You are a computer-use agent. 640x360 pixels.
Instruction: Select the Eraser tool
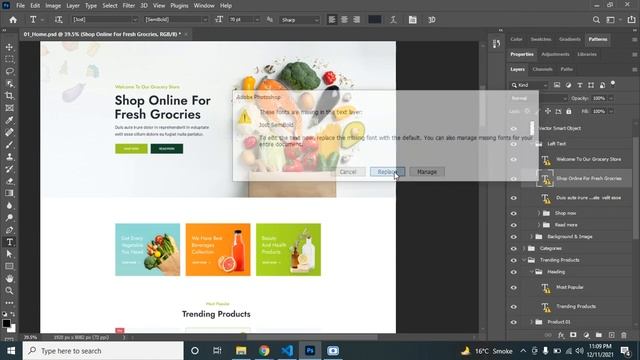tap(9, 181)
